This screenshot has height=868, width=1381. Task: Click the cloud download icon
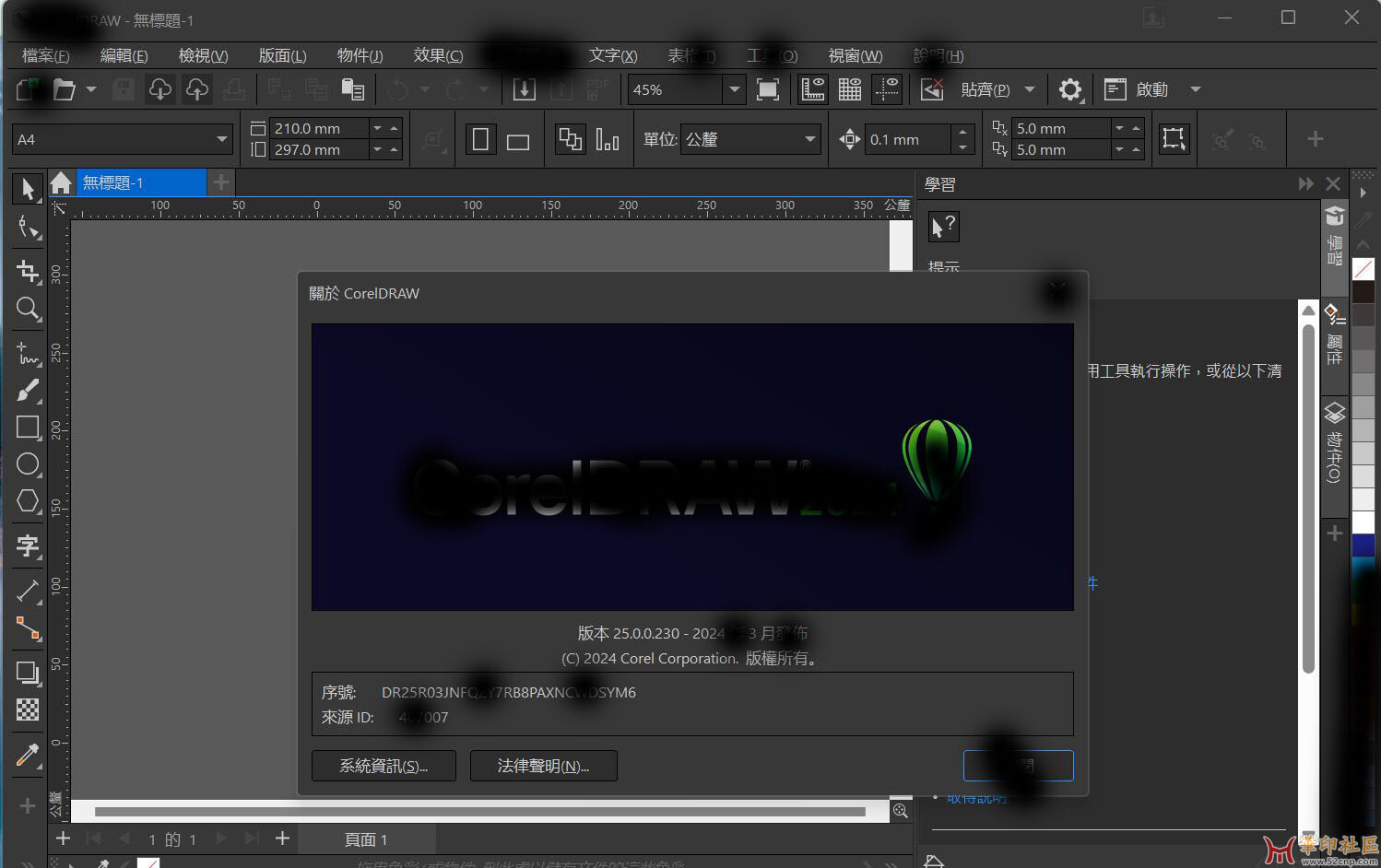click(160, 89)
